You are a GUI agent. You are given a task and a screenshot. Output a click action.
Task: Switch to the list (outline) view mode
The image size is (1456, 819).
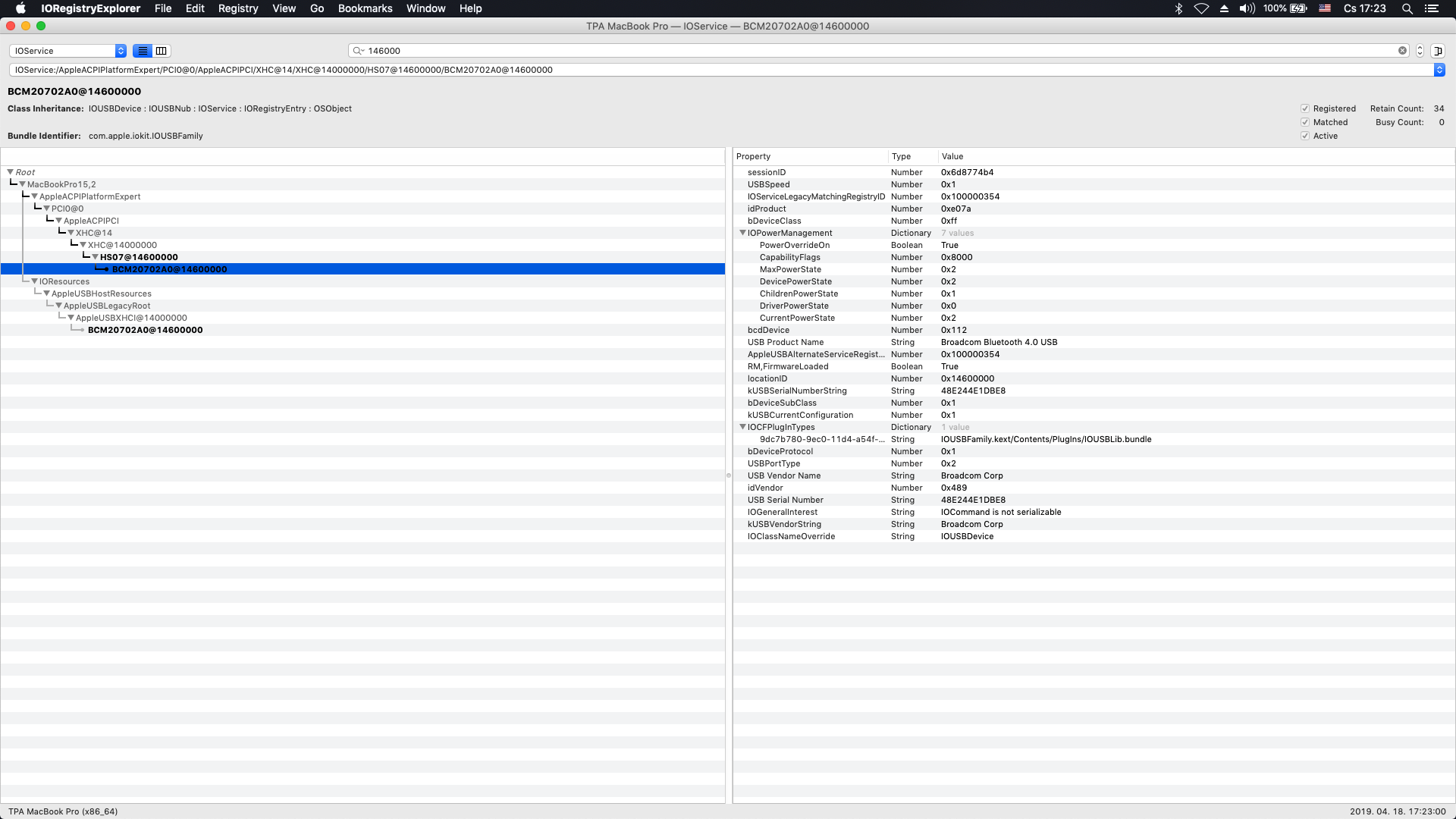point(143,51)
